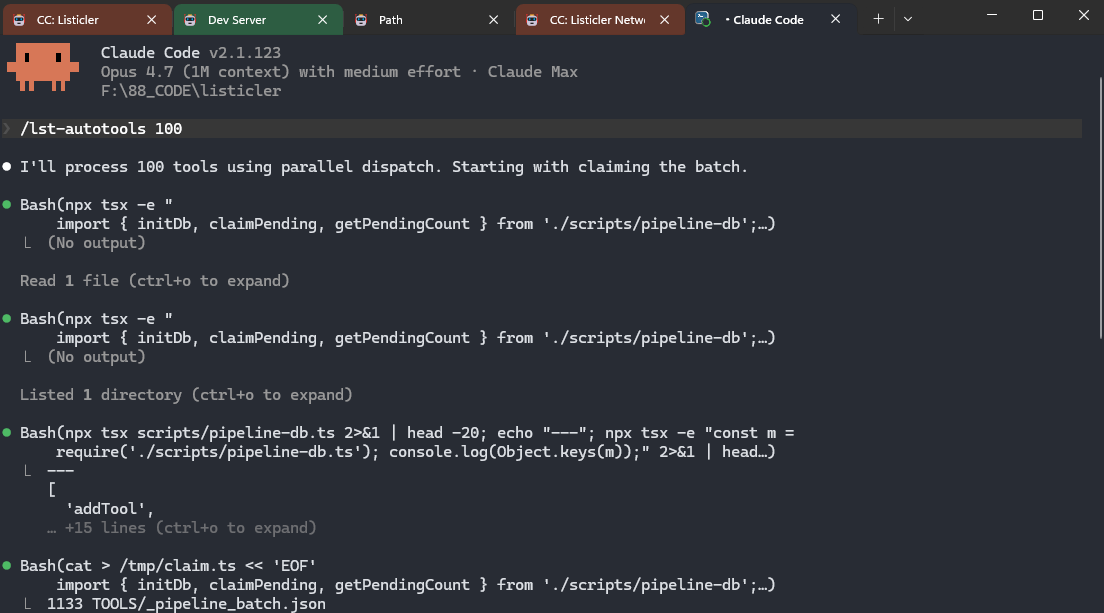Close the Claude Code tab

(836, 19)
